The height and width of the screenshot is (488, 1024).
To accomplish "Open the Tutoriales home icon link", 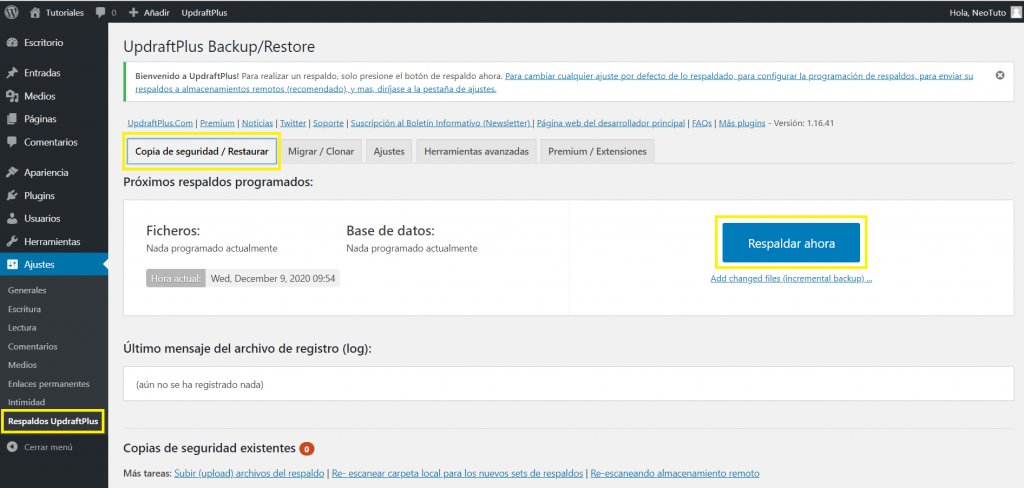I will point(35,12).
